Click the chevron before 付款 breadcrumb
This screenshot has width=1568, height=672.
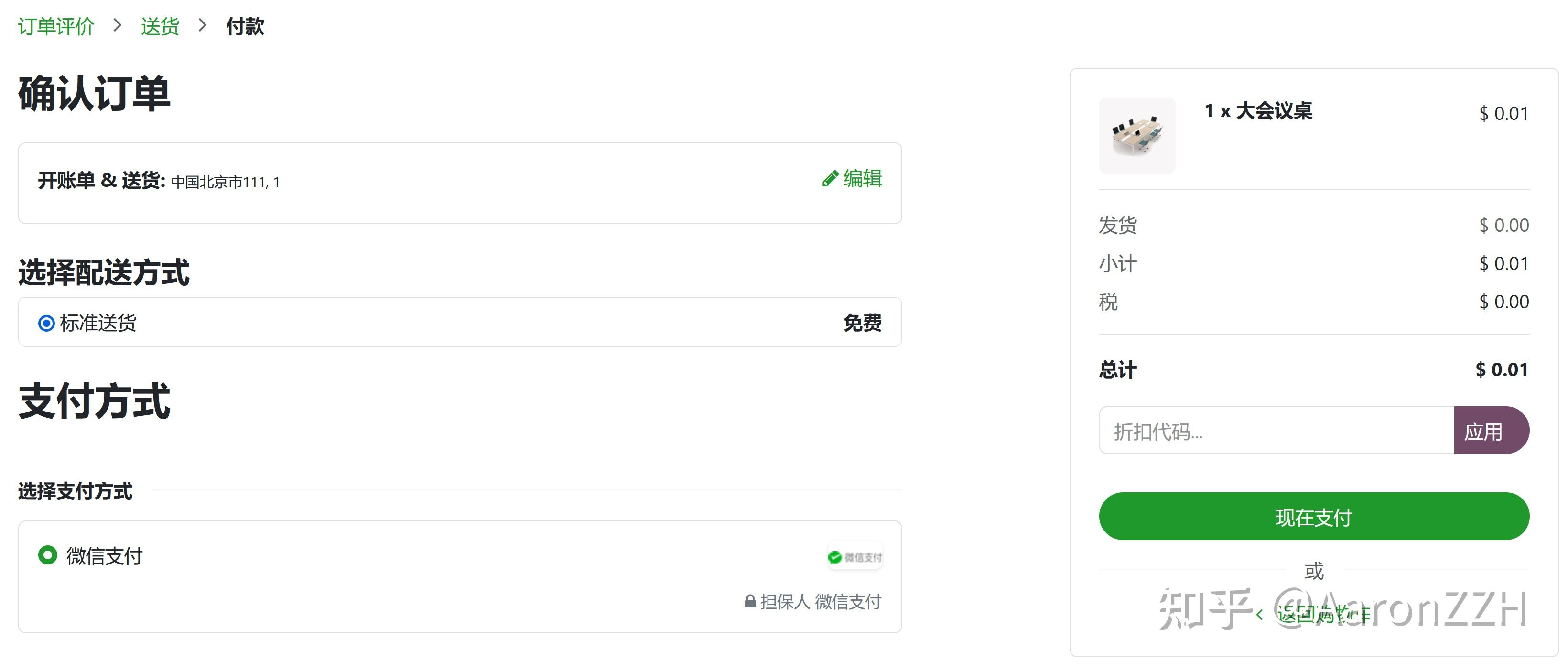[203, 25]
